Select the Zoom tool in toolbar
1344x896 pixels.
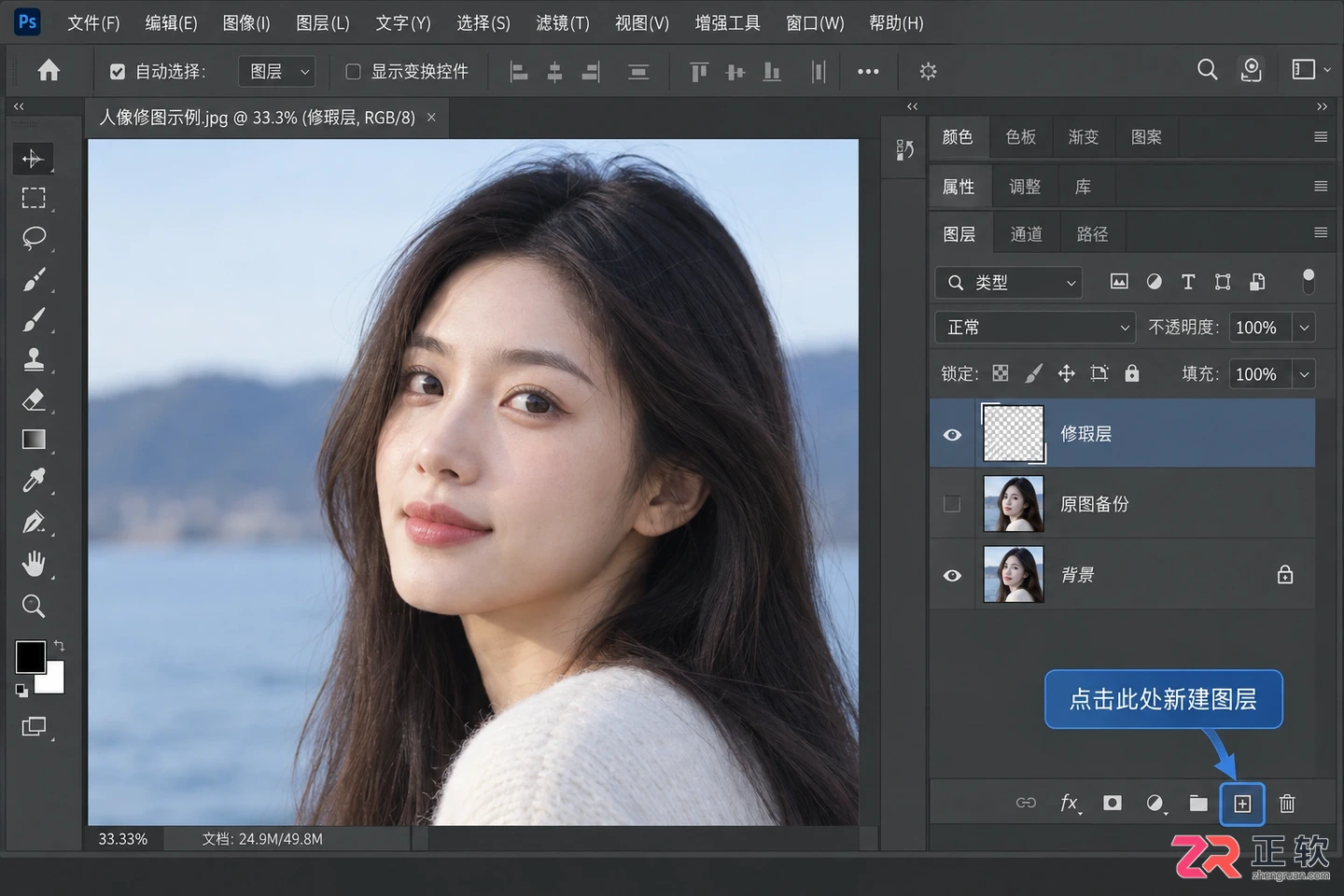34,607
